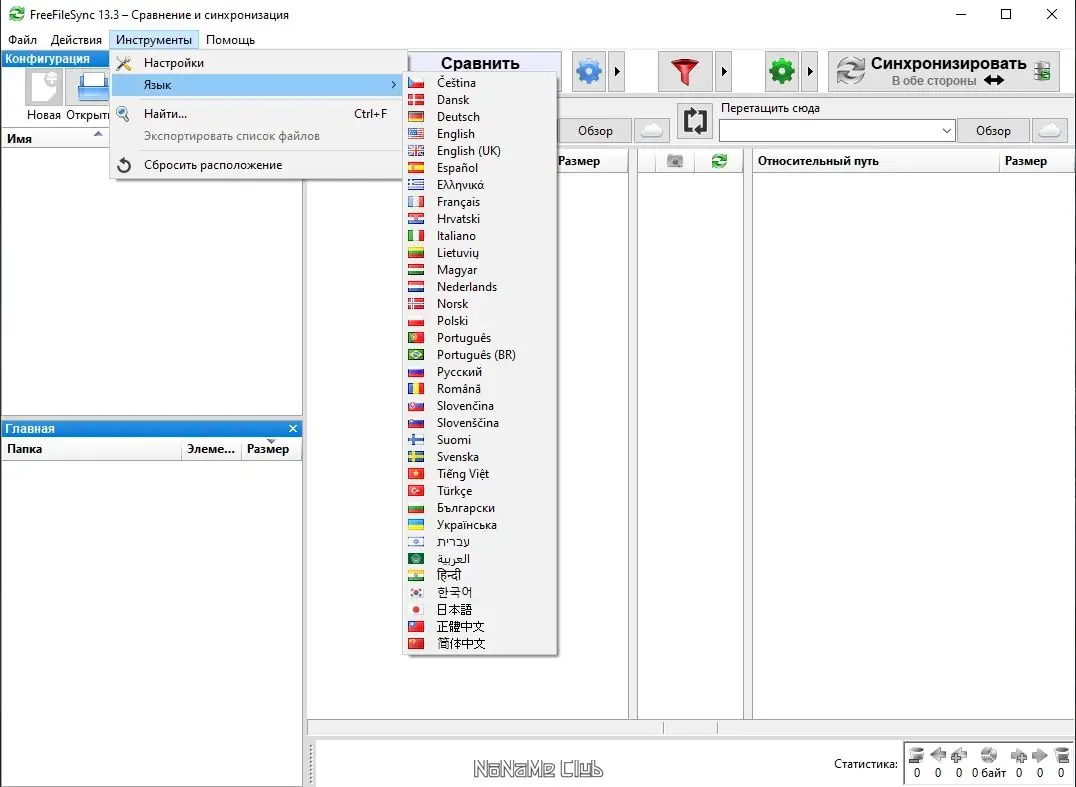Click the magnifier icon next to Найти

(123, 114)
